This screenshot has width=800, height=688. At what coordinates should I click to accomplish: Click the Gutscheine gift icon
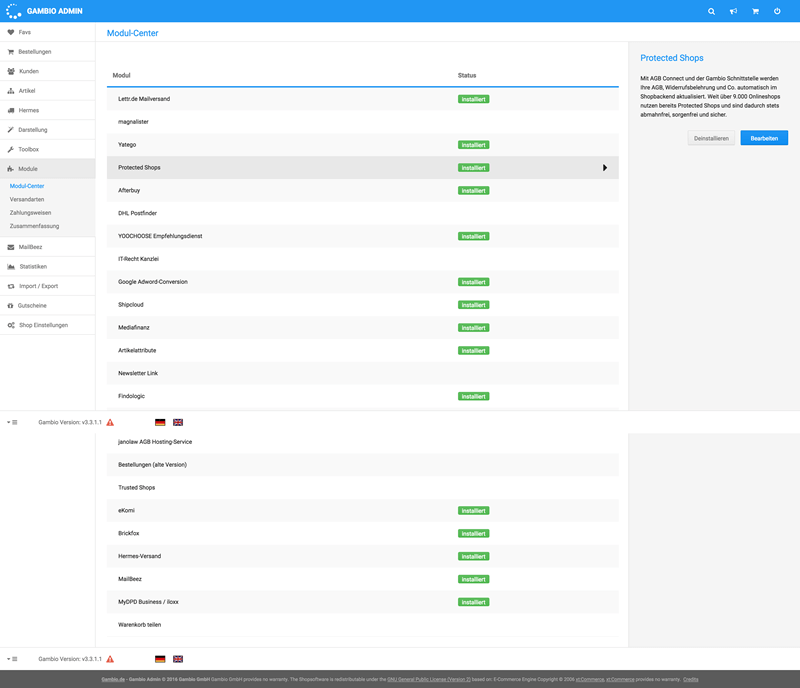tap(10, 306)
